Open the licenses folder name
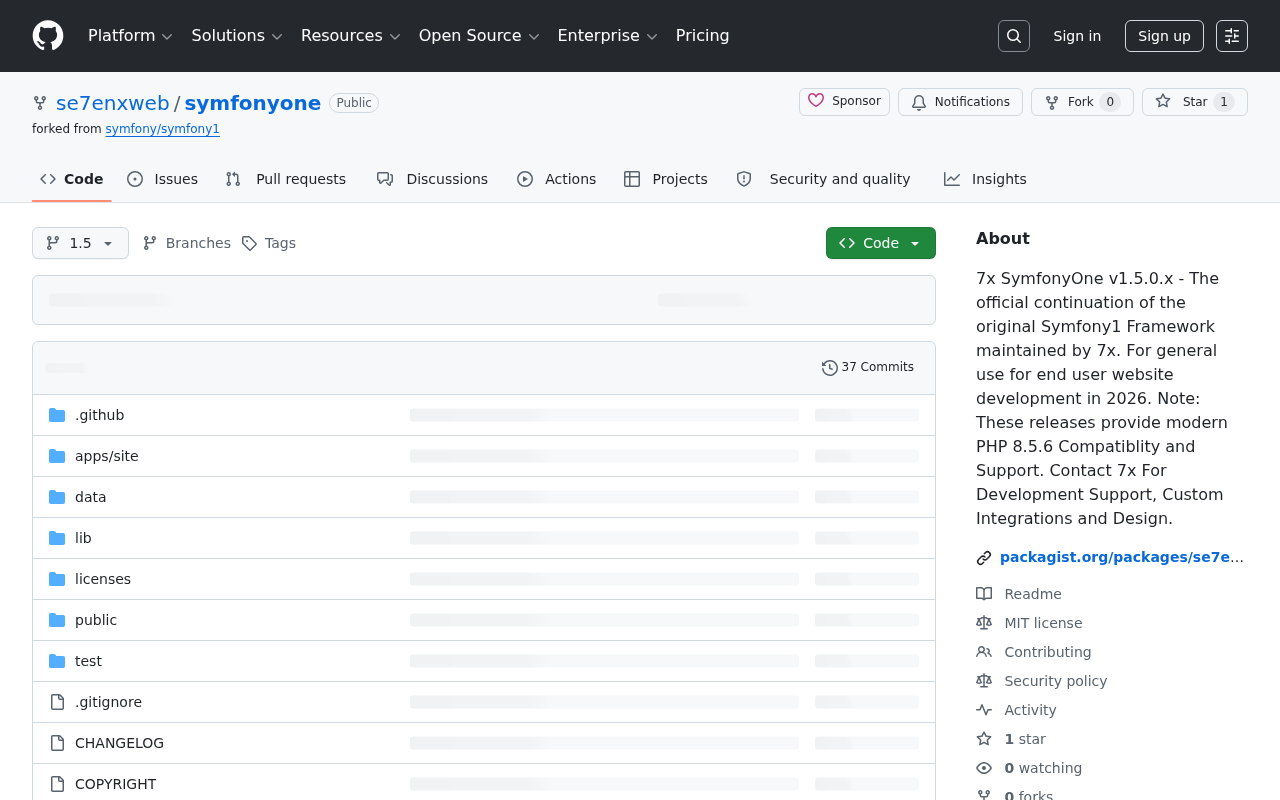The height and width of the screenshot is (800, 1280). (103, 579)
